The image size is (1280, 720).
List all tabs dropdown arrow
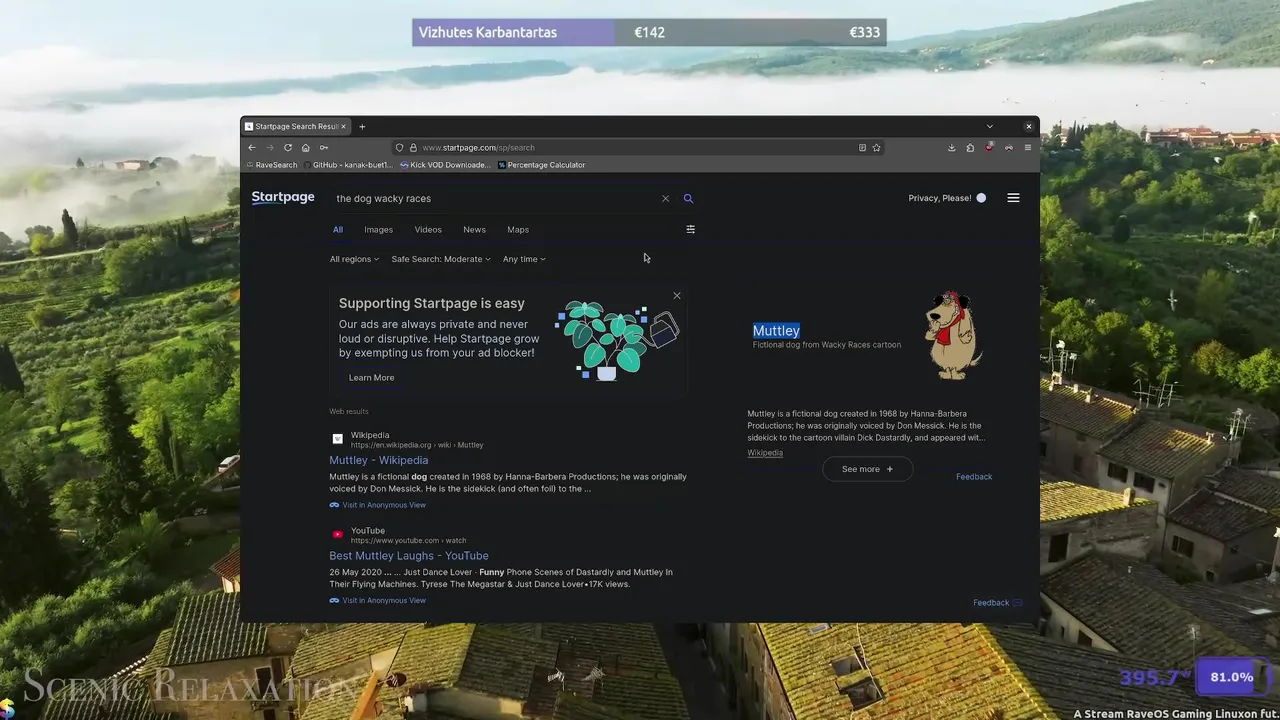990,126
